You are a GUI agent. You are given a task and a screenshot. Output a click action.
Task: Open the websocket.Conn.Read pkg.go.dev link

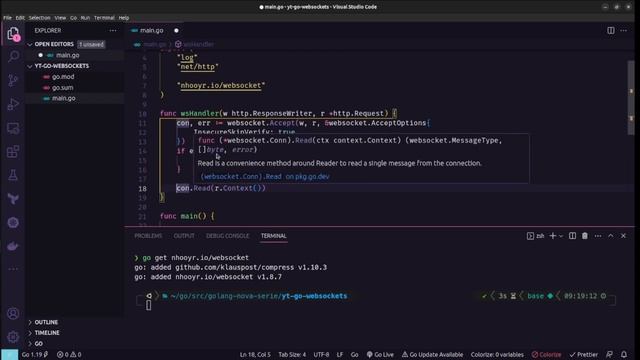pyautogui.click(x=265, y=177)
